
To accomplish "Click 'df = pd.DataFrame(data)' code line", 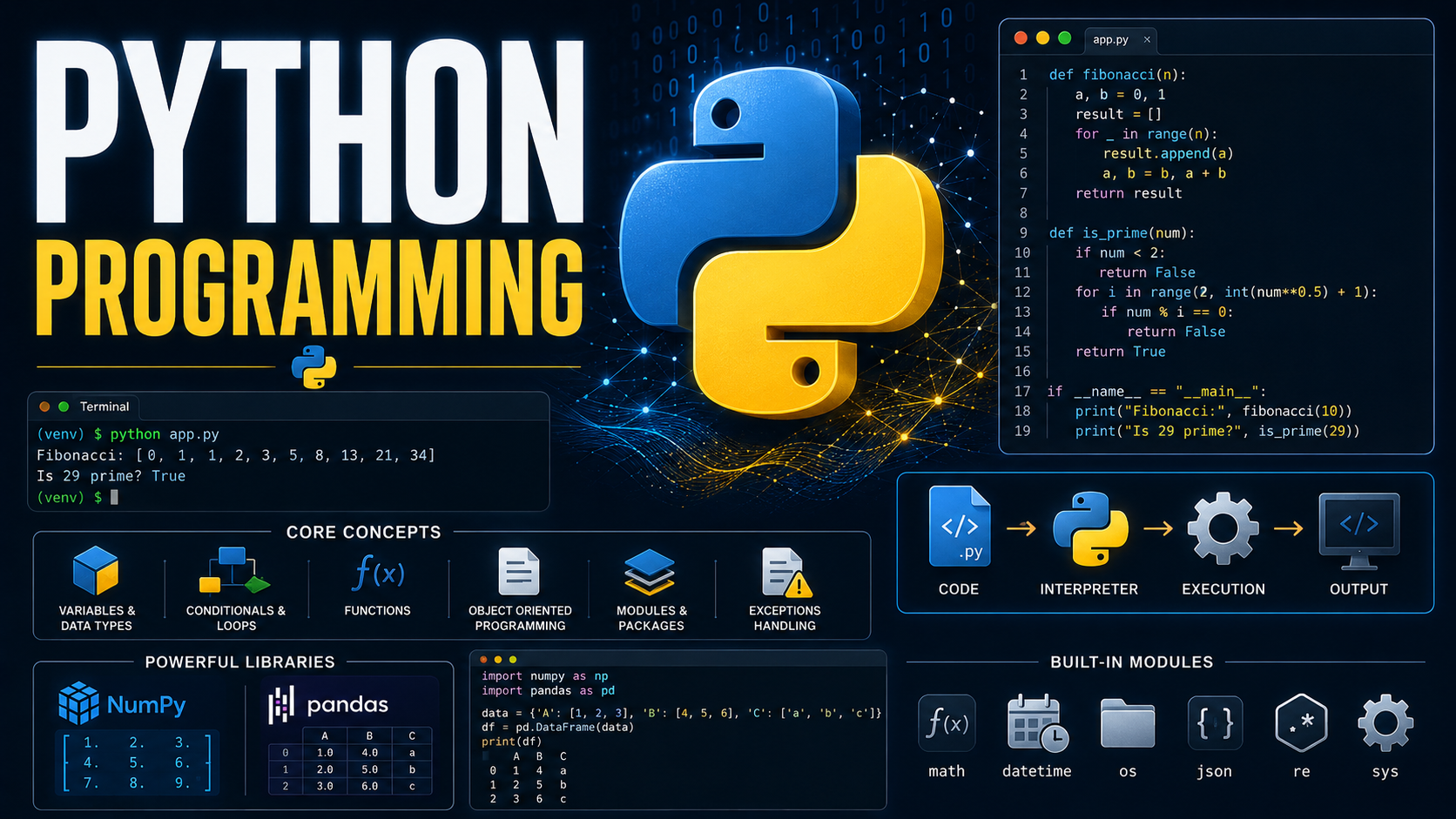I will 557,727.
